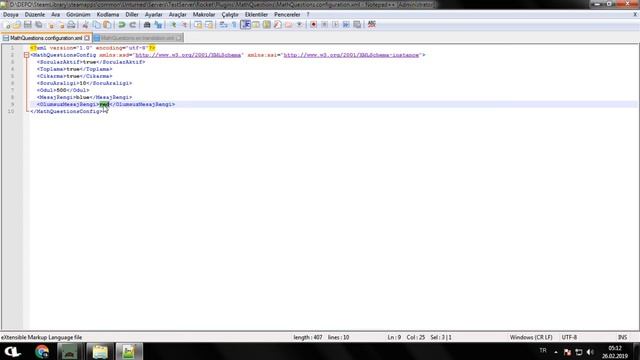Open the ? help menu
This screenshot has width=640, height=360.
[308, 14]
